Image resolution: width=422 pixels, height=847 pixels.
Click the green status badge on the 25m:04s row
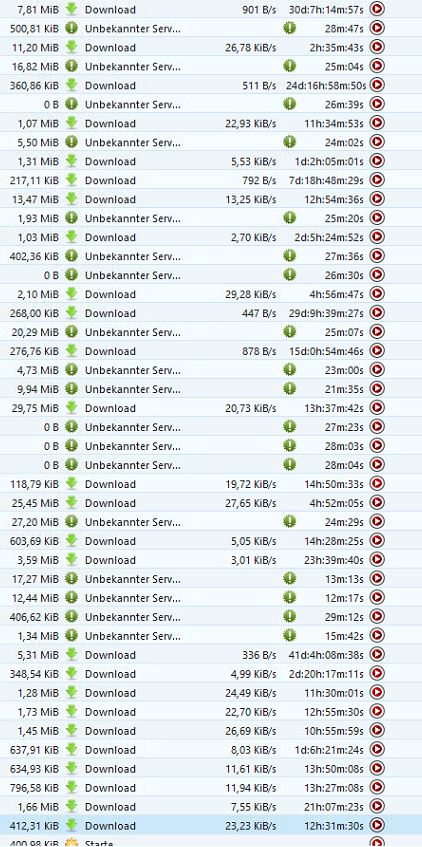coord(290,66)
